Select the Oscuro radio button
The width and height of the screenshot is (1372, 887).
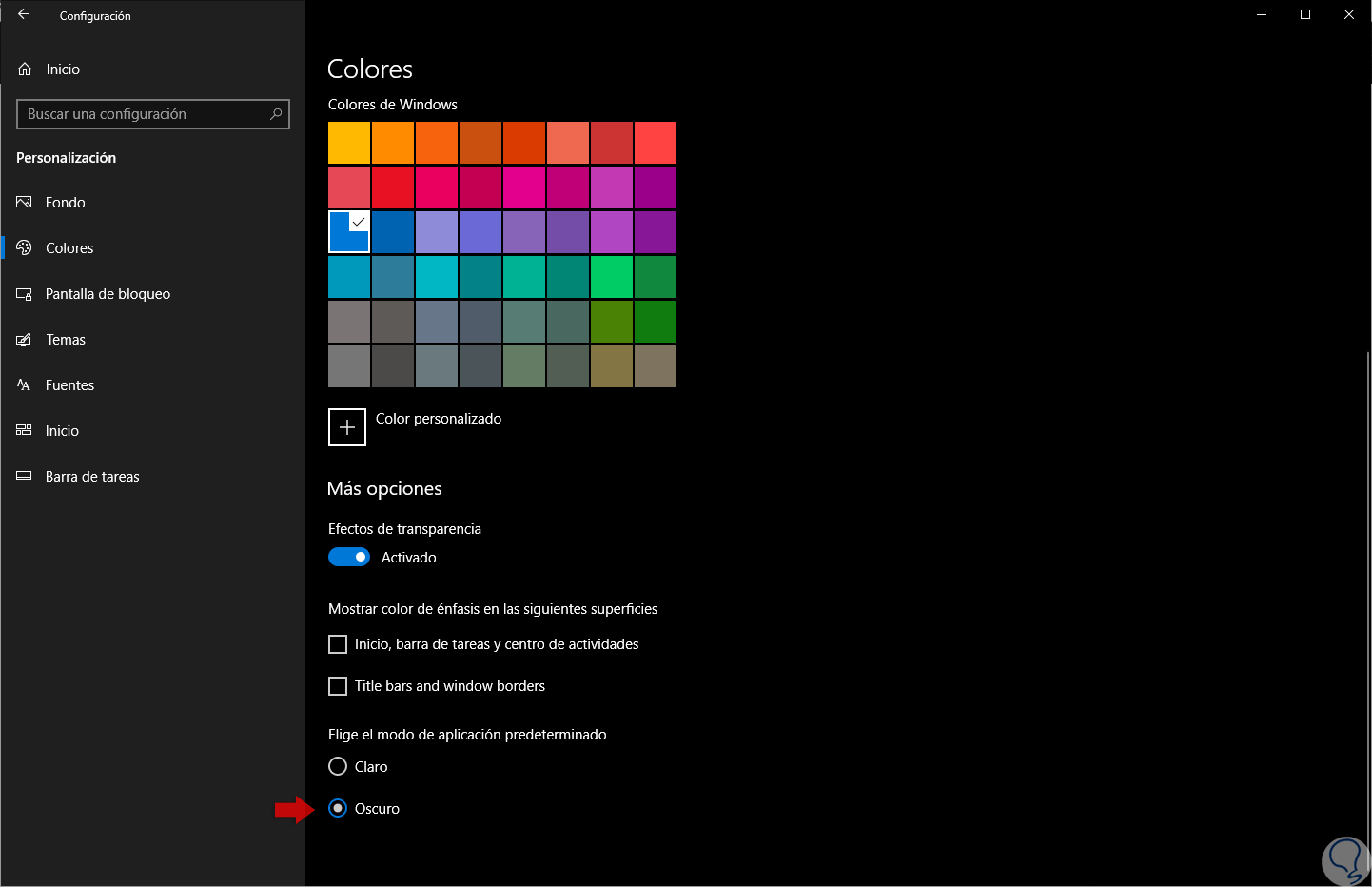pos(338,808)
